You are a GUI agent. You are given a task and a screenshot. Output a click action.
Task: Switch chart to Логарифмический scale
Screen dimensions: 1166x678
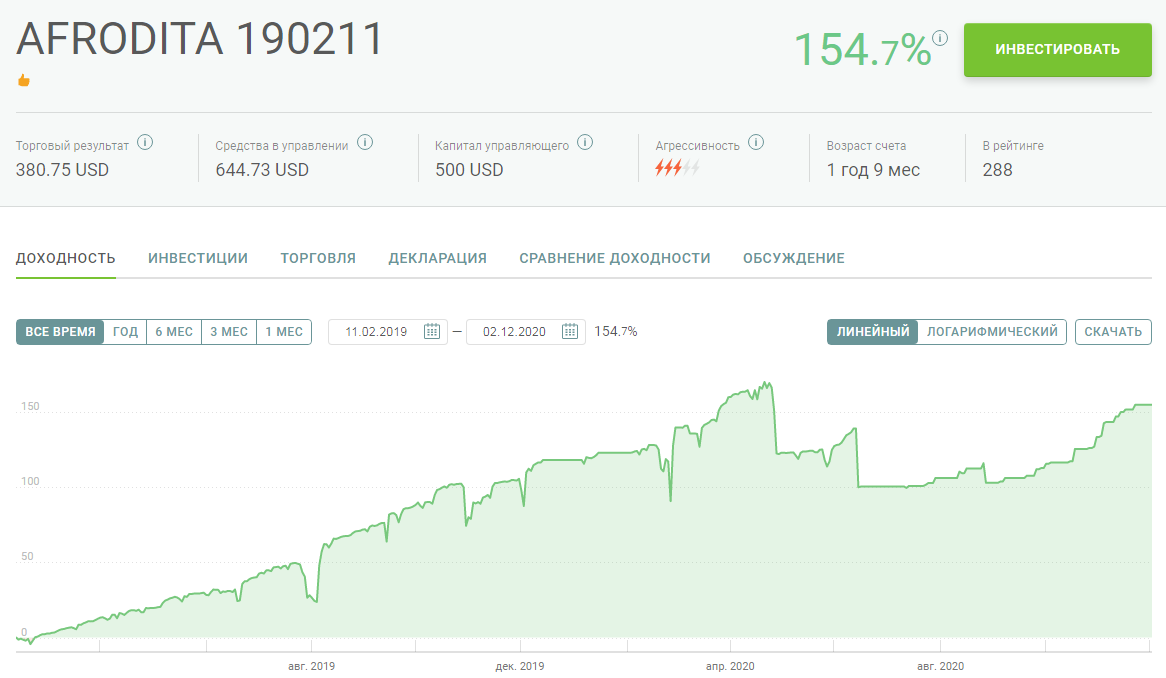point(992,332)
